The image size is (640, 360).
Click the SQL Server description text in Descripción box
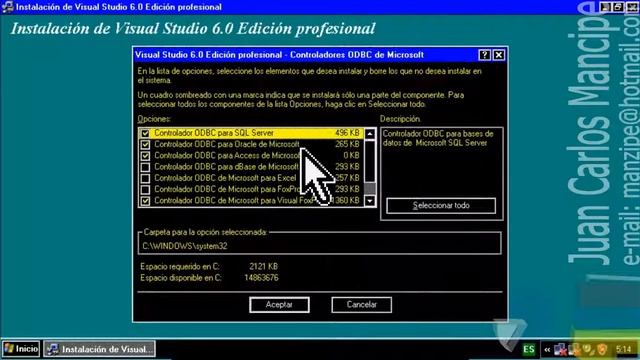click(x=438, y=138)
